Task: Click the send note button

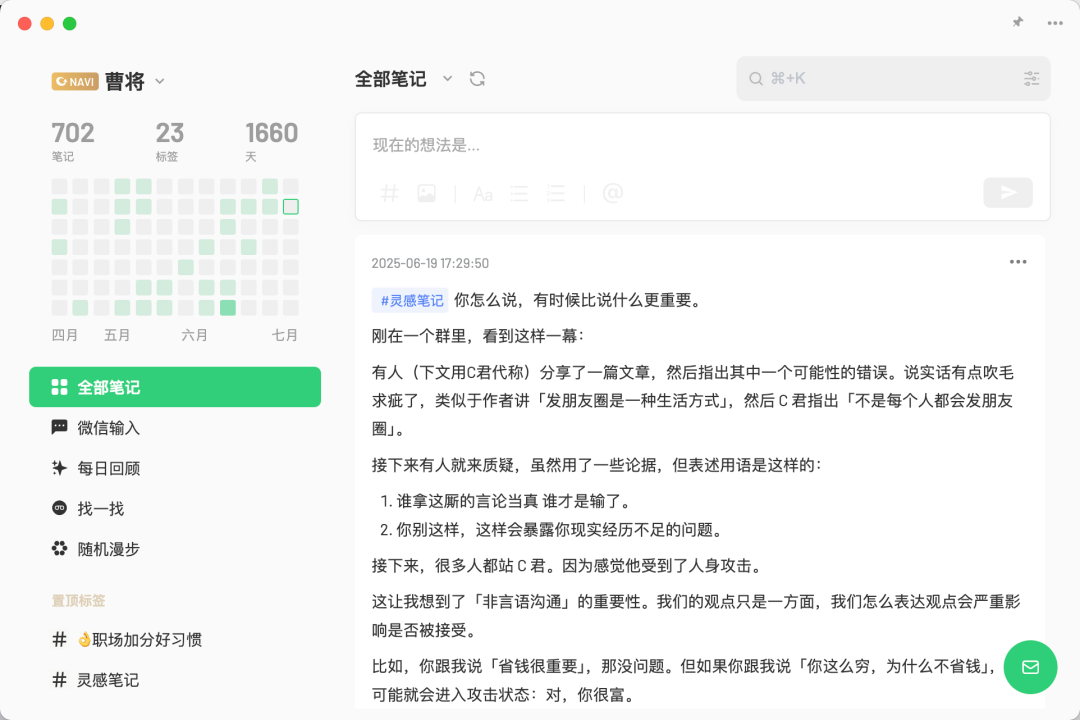Action: click(1007, 192)
